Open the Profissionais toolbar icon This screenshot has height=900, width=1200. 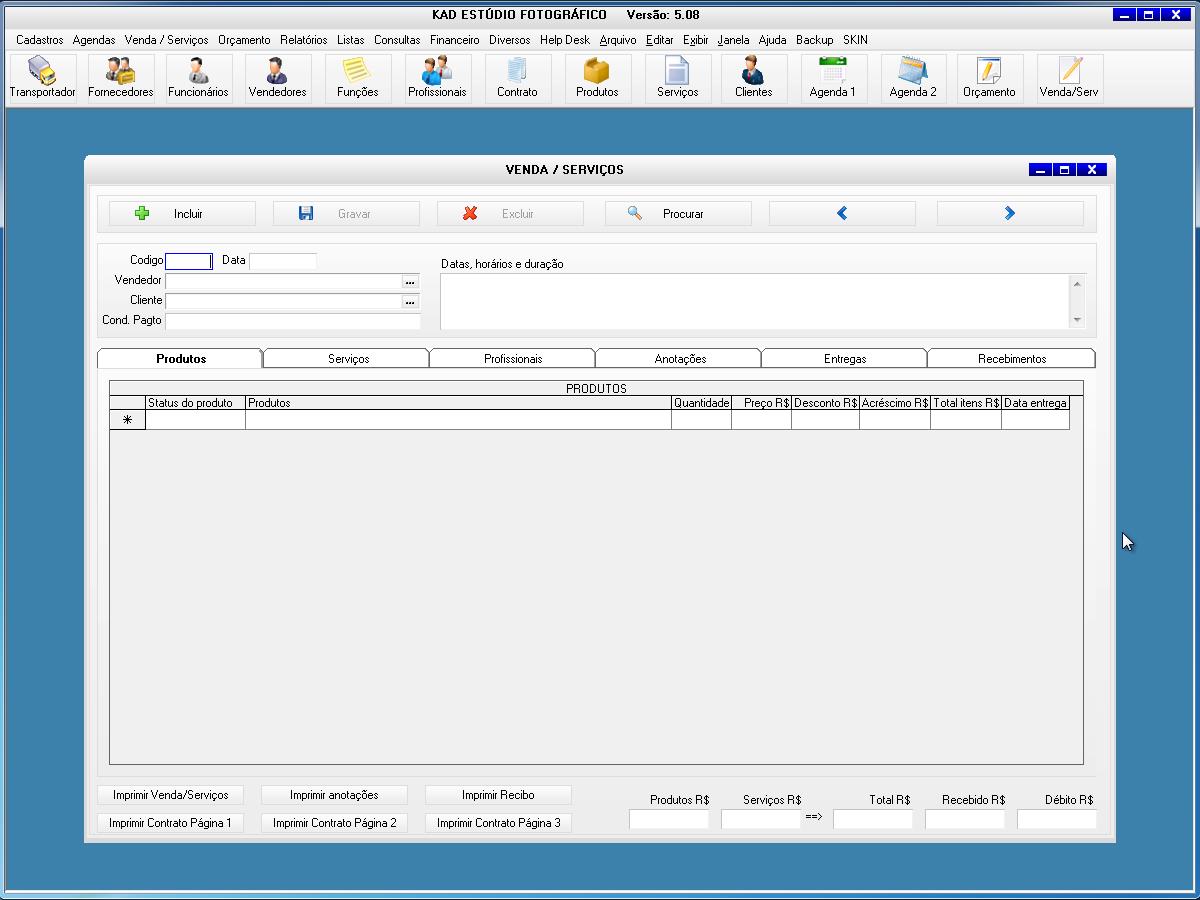point(437,78)
